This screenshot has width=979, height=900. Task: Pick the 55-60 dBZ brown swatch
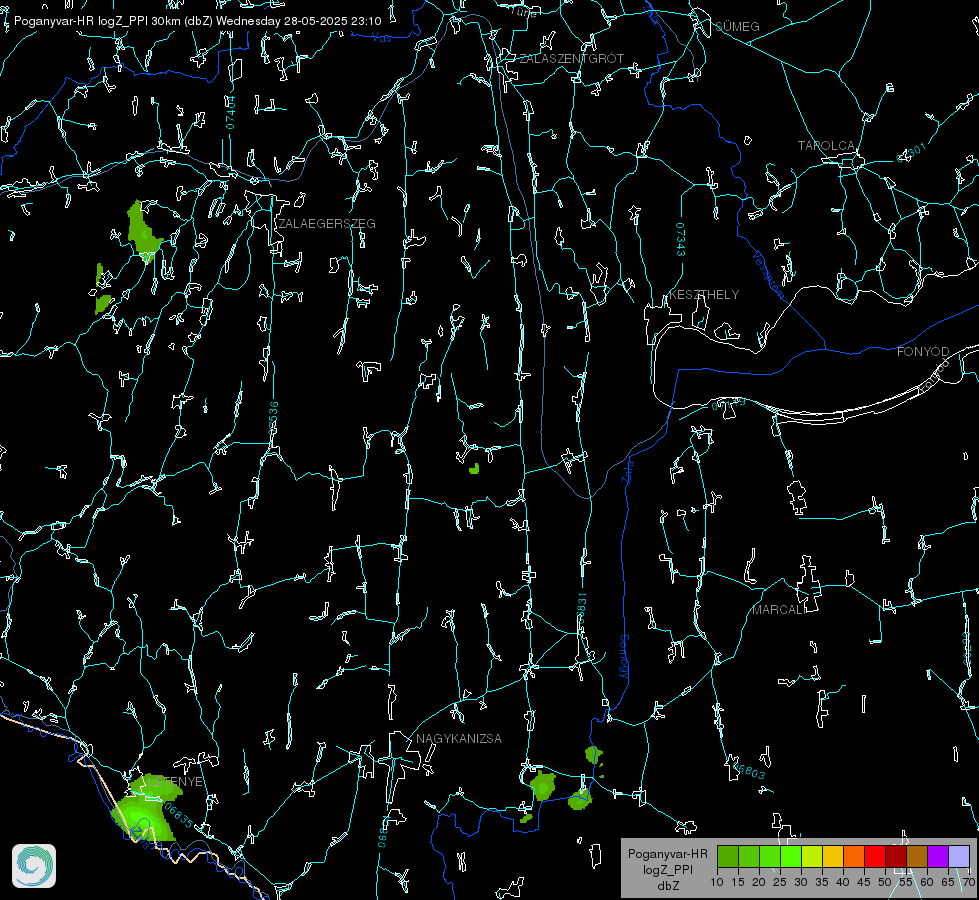917,856
